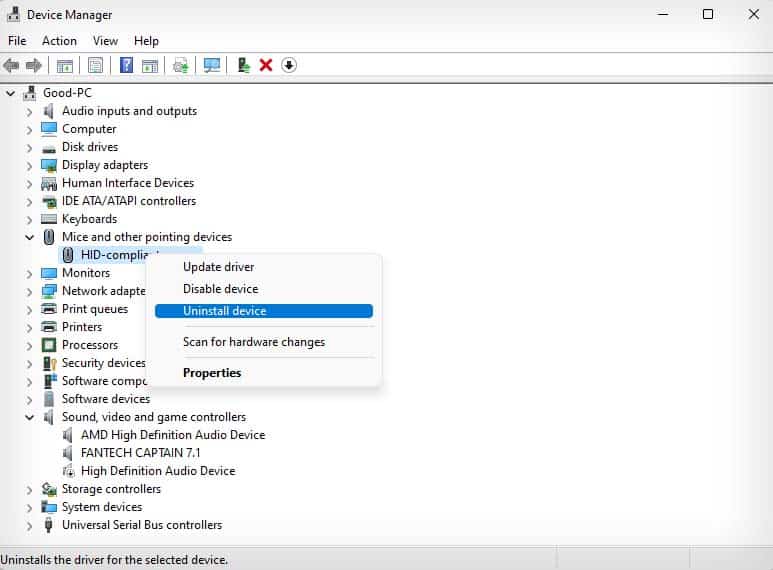Choose Disable device from context menu

tap(264, 289)
